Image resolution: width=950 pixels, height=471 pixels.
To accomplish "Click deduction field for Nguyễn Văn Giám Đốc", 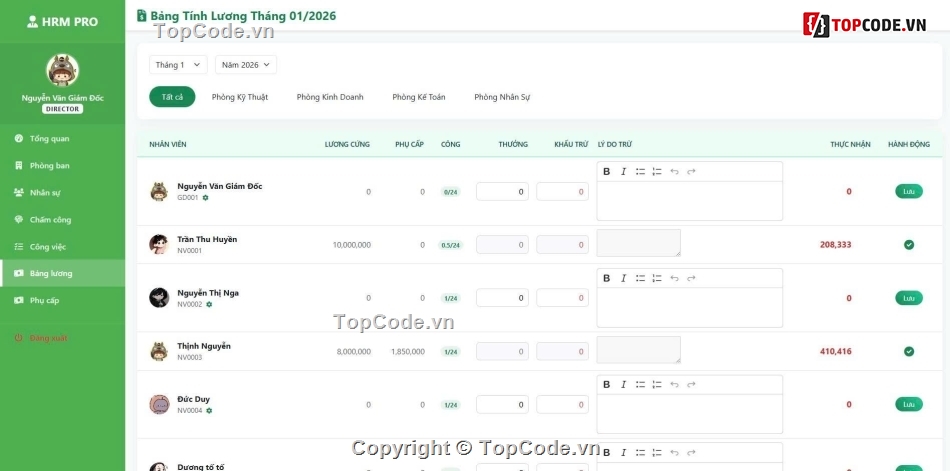I will point(562,192).
